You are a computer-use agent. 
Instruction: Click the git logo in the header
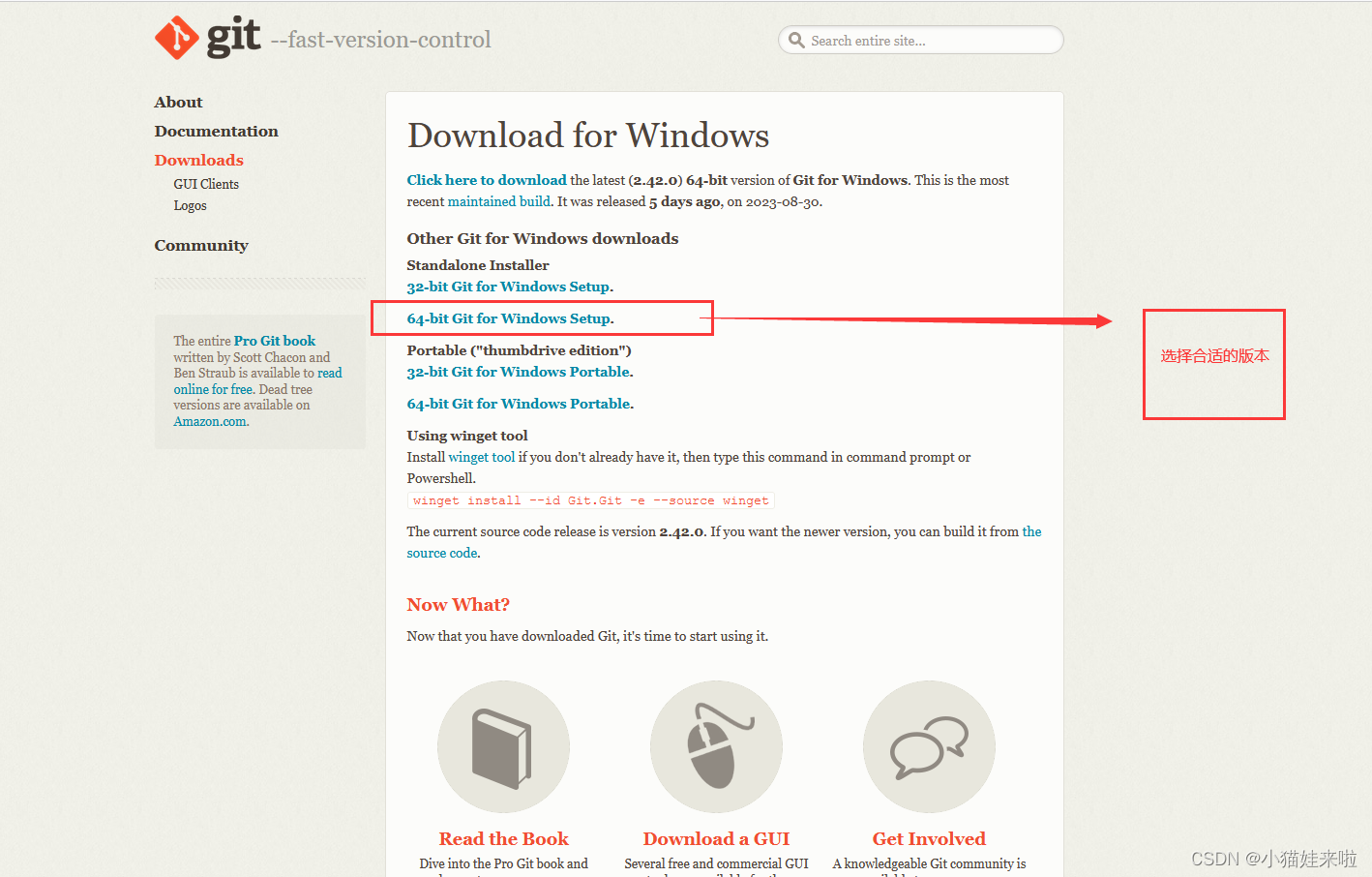207,38
